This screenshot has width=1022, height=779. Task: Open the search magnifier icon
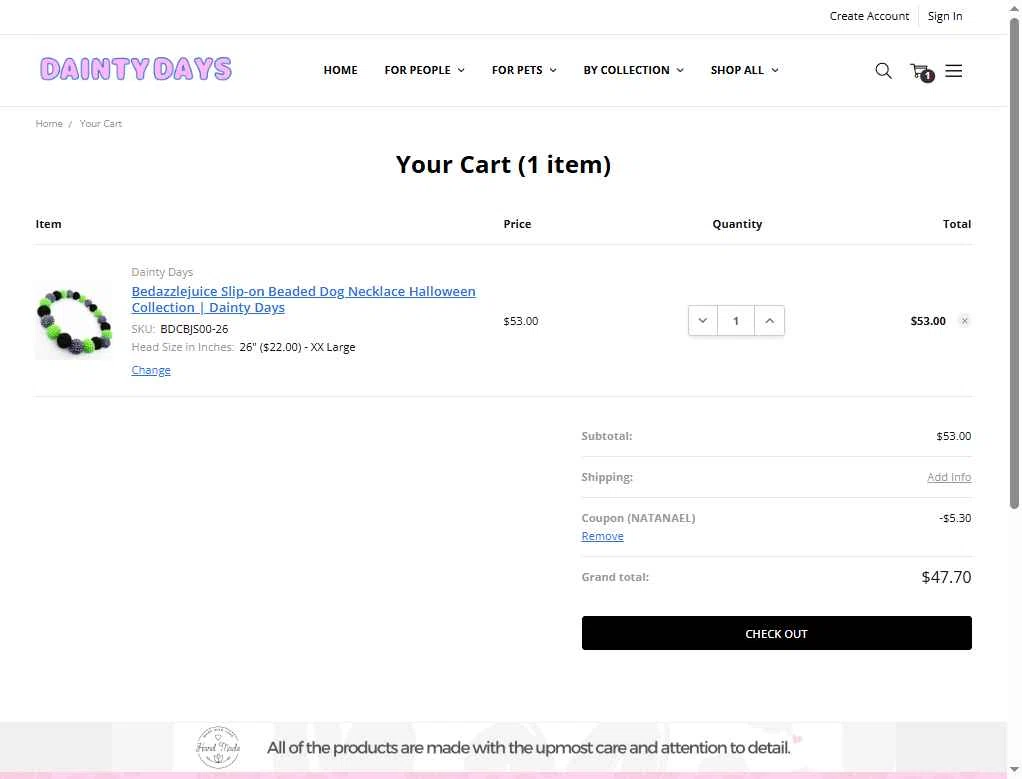tap(883, 70)
